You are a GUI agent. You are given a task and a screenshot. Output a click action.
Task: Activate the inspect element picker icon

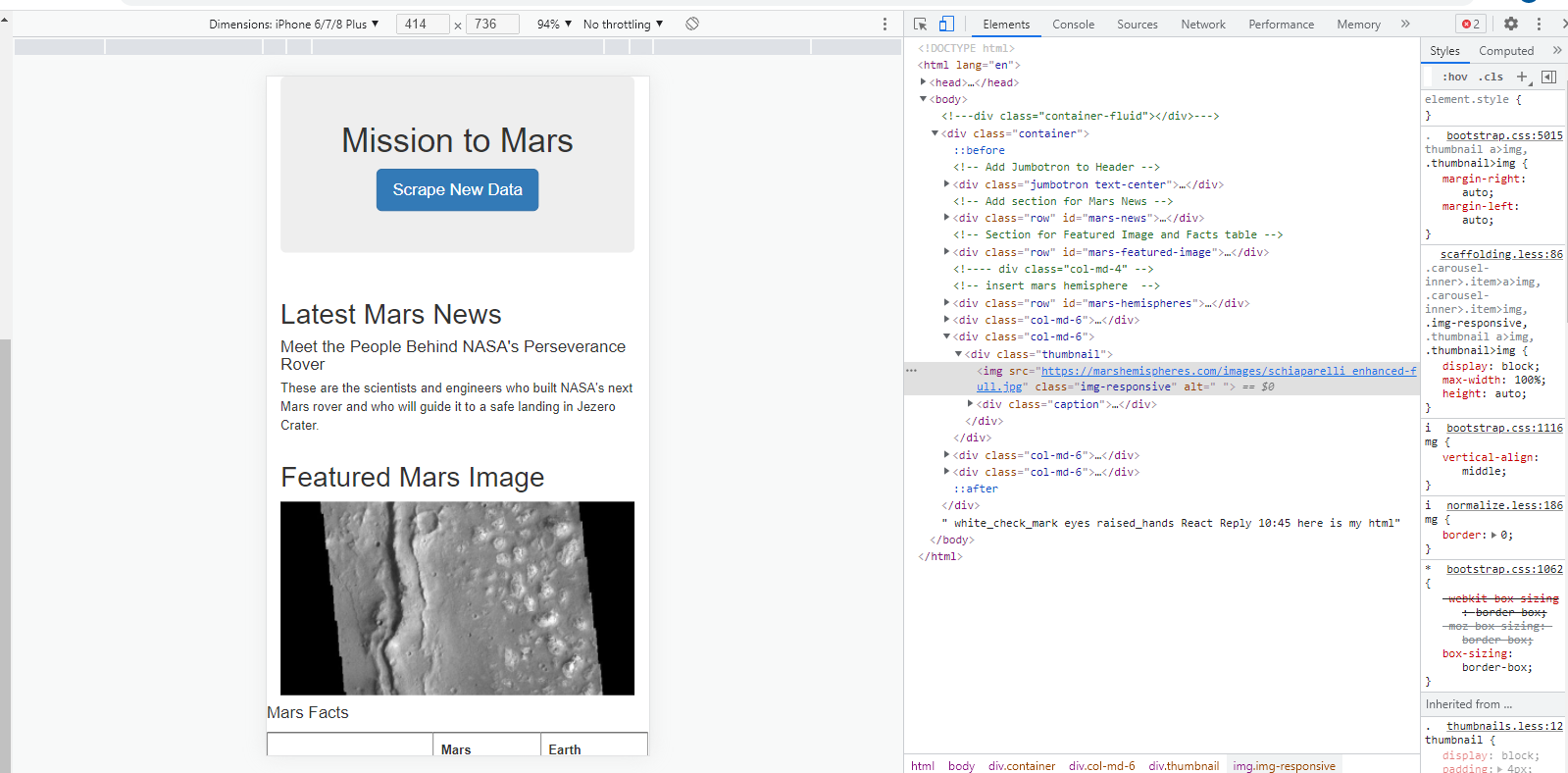pos(920,24)
